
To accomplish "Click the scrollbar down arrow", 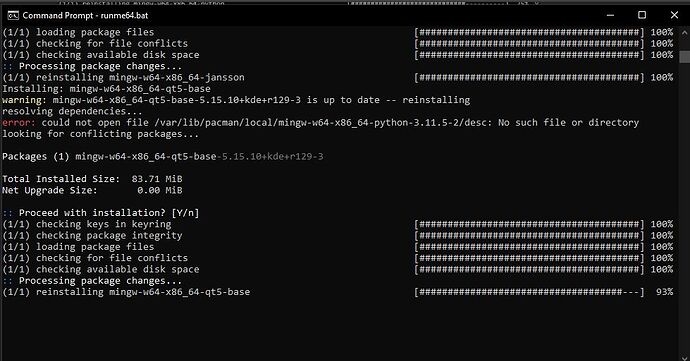I will tap(685, 356).
